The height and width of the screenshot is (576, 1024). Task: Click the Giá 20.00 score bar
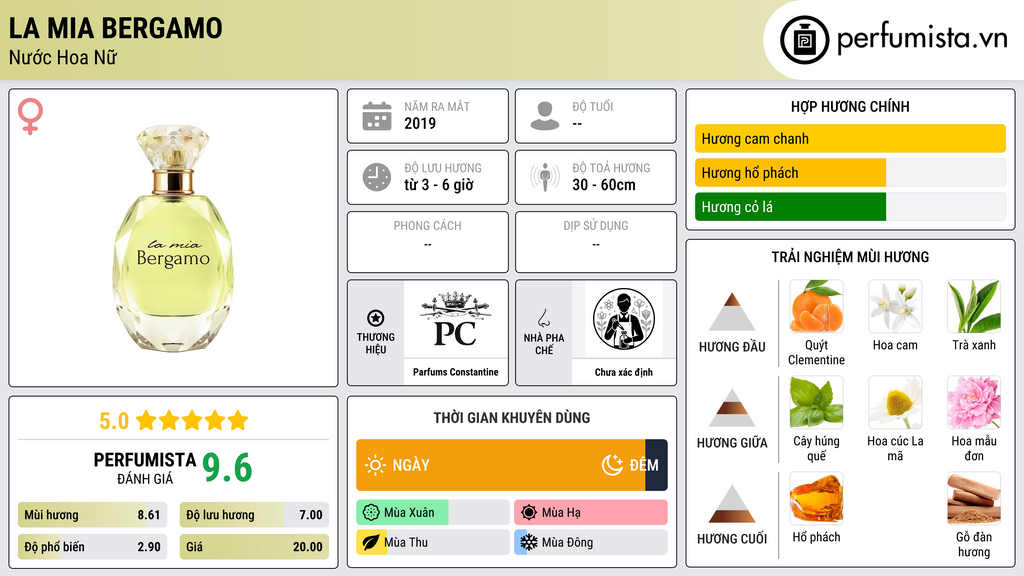[x=254, y=547]
